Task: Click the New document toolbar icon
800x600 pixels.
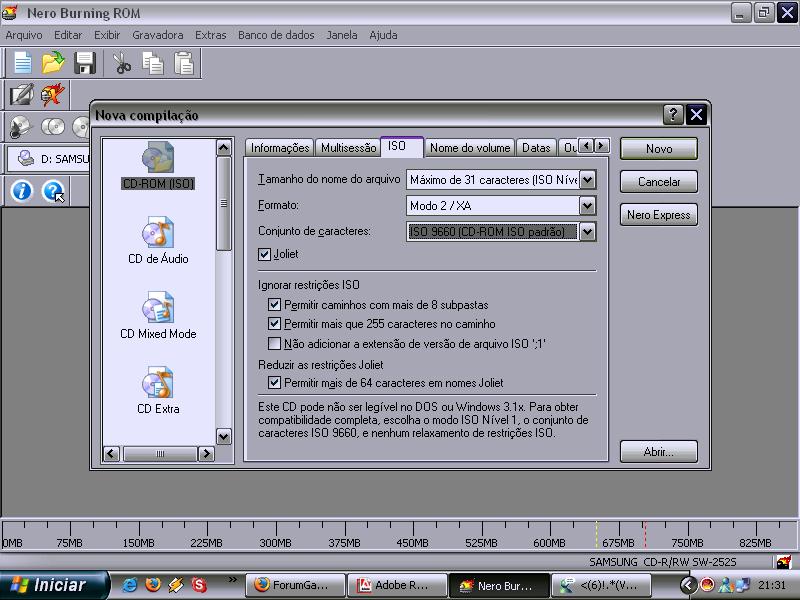Action: [23, 64]
